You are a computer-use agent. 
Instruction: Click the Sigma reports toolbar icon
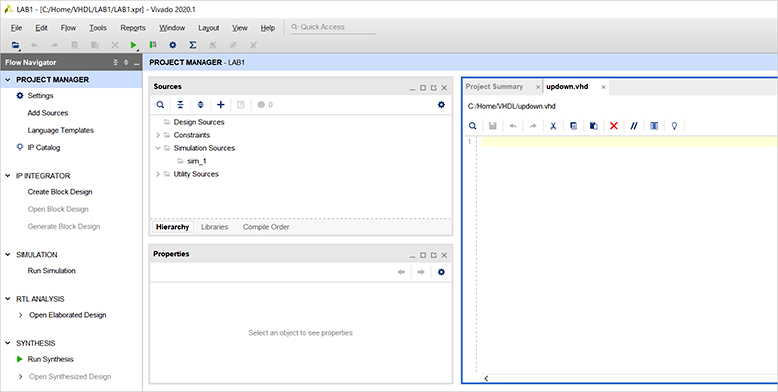coord(193,45)
